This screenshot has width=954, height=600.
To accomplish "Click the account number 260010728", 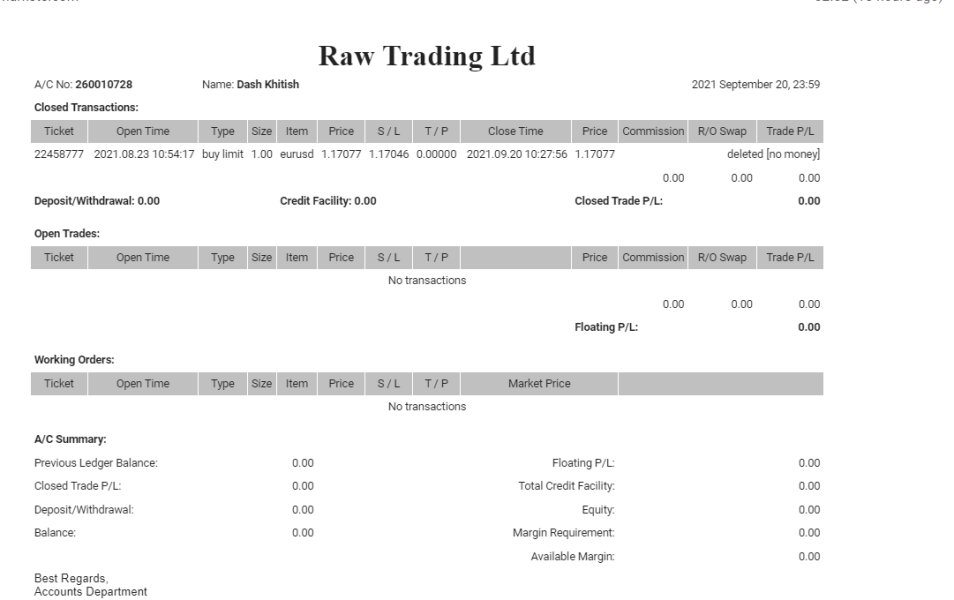I will (103, 84).
